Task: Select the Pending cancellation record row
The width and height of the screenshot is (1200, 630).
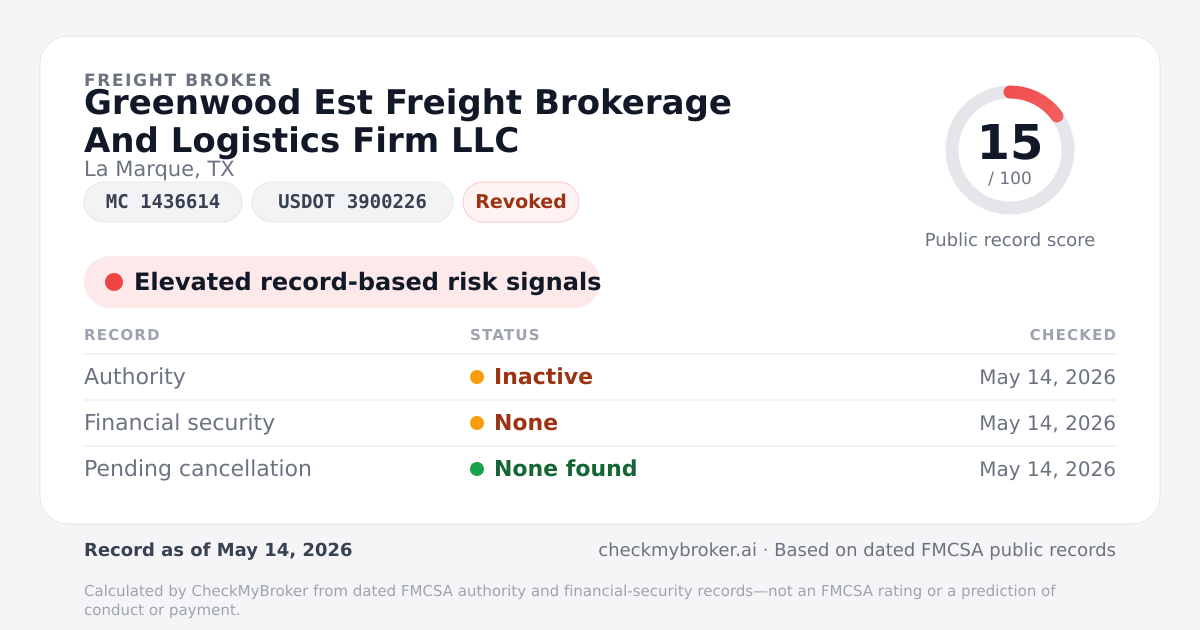Action: tap(600, 469)
